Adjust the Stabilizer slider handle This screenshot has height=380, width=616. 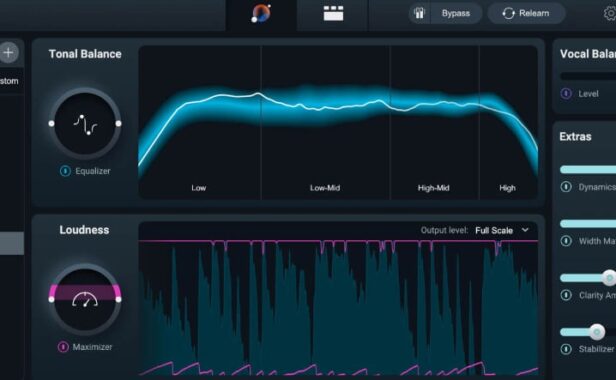[597, 332]
